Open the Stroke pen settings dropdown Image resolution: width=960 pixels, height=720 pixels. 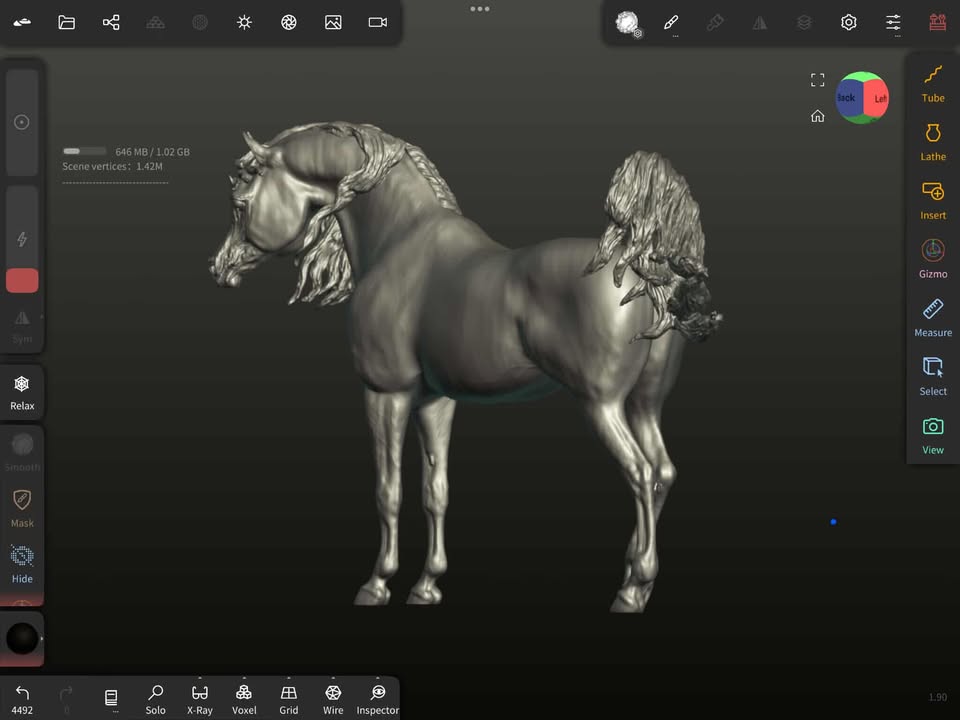tap(671, 23)
